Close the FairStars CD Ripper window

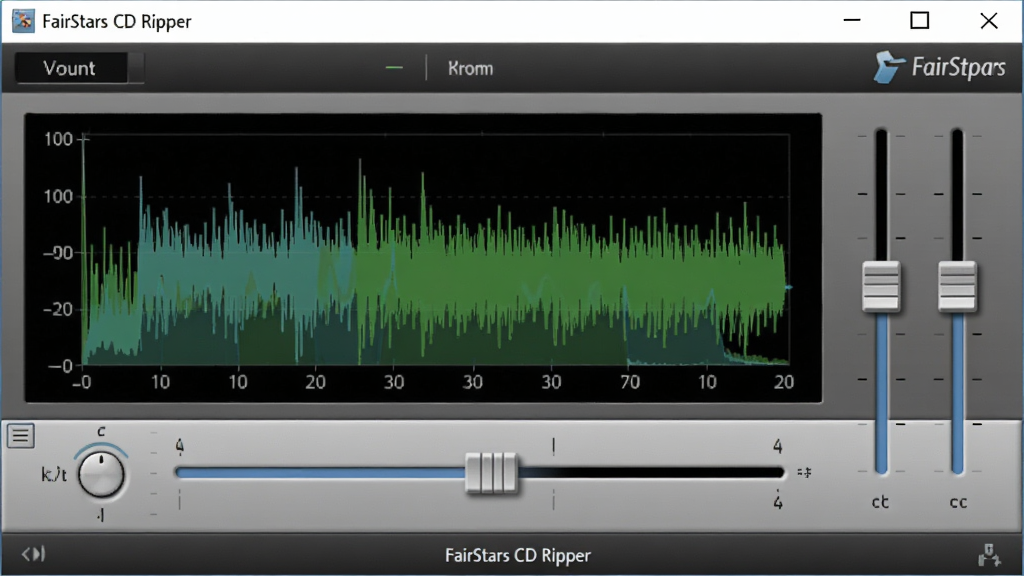989,20
